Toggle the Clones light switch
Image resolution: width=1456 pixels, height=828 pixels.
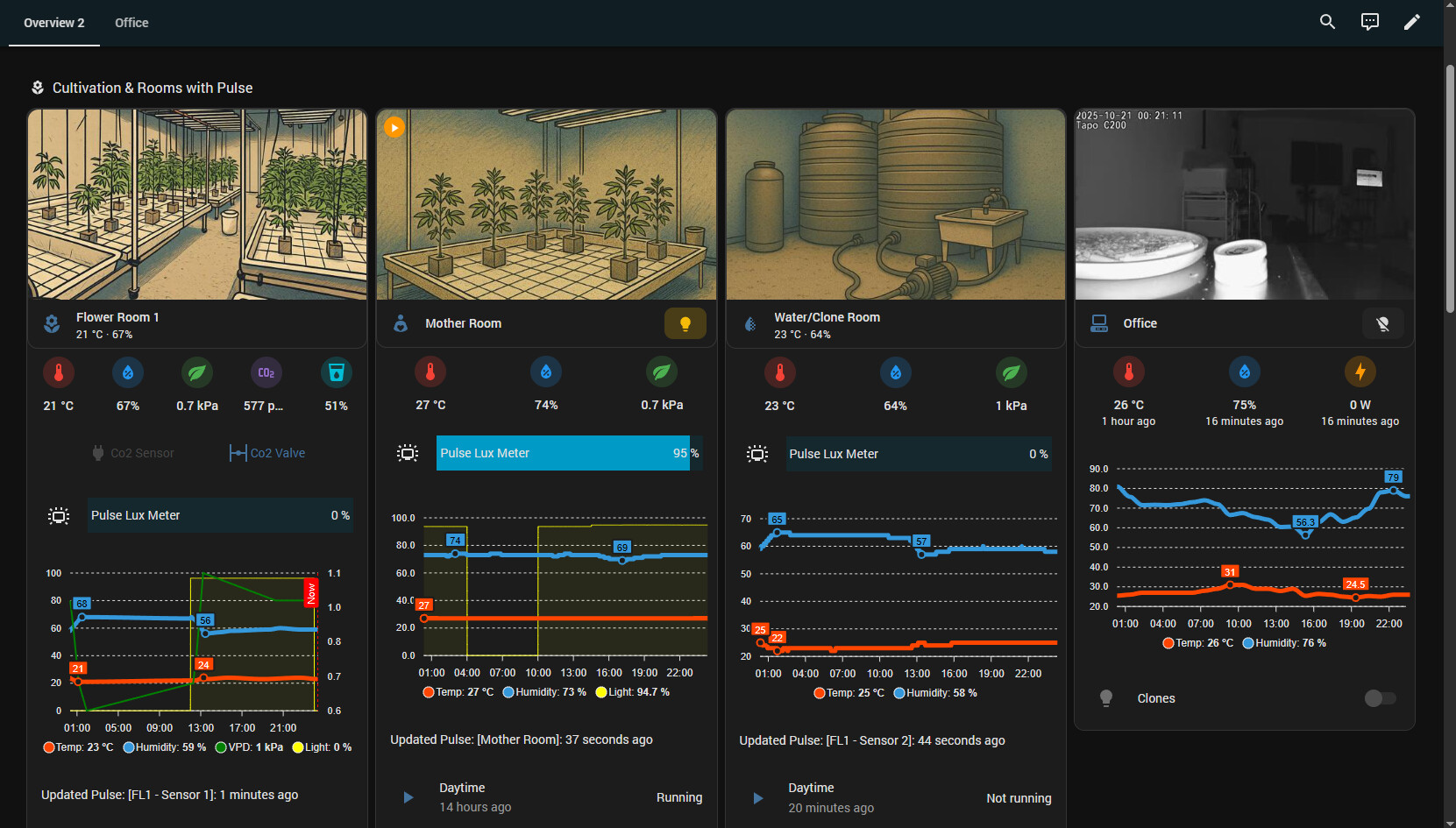tap(1380, 698)
